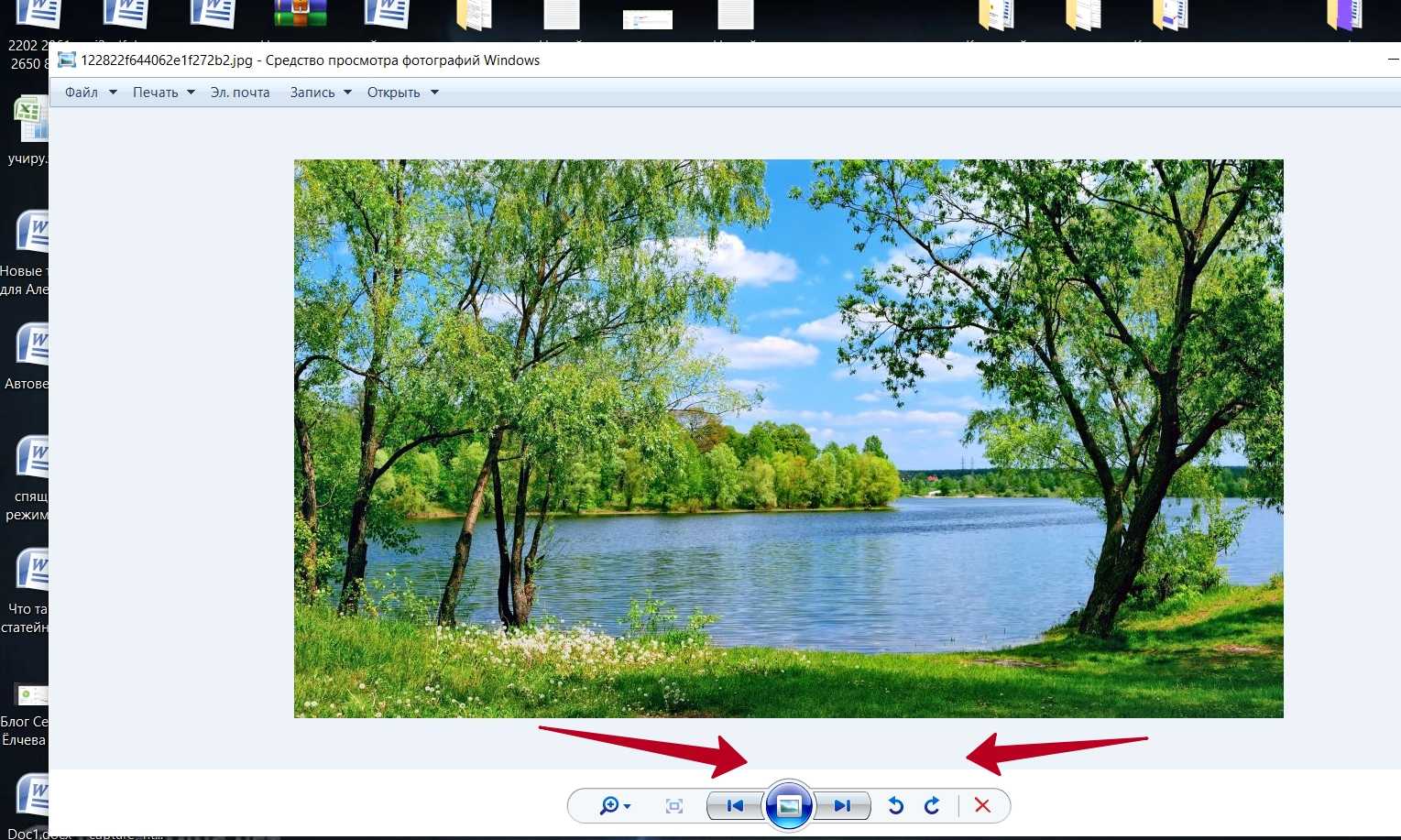Select the WinRAR archive icon on desktop
The image size is (1401, 840).
(301, 15)
